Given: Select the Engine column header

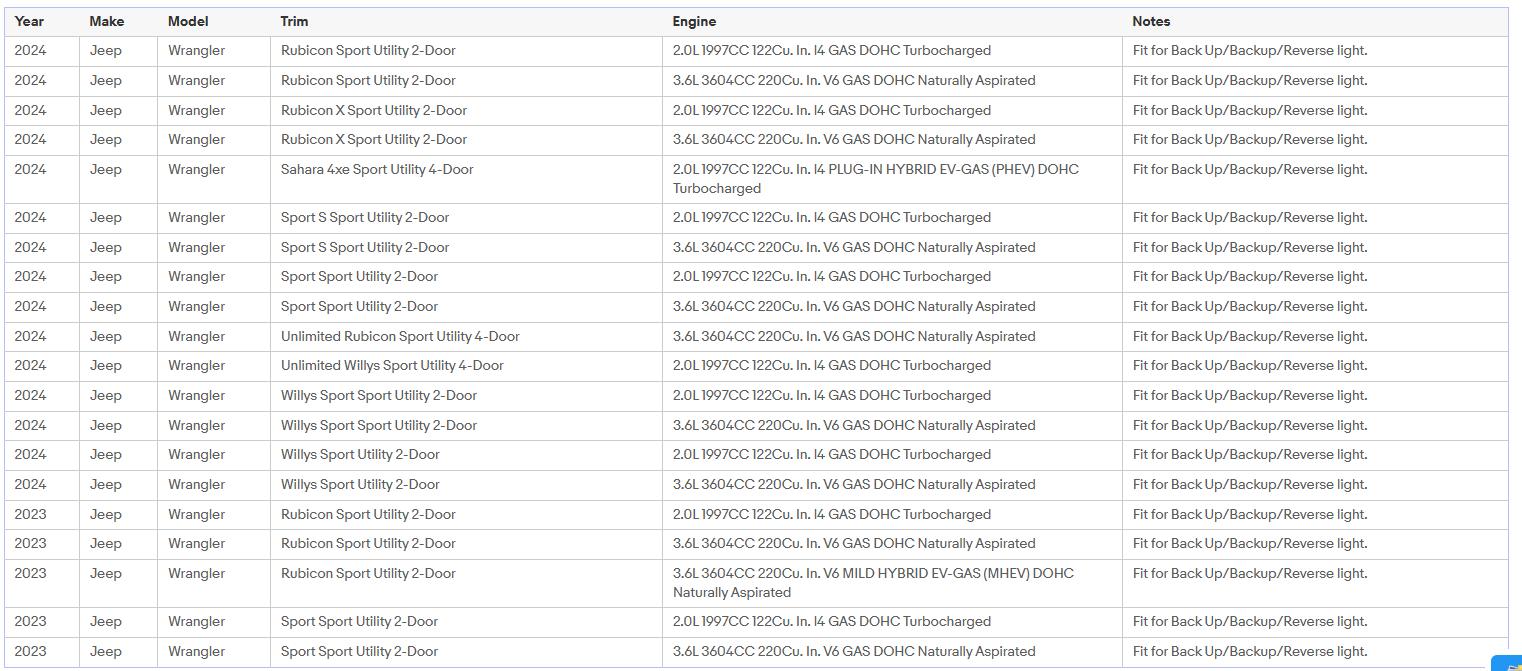Looking at the screenshot, I should 694,21.
